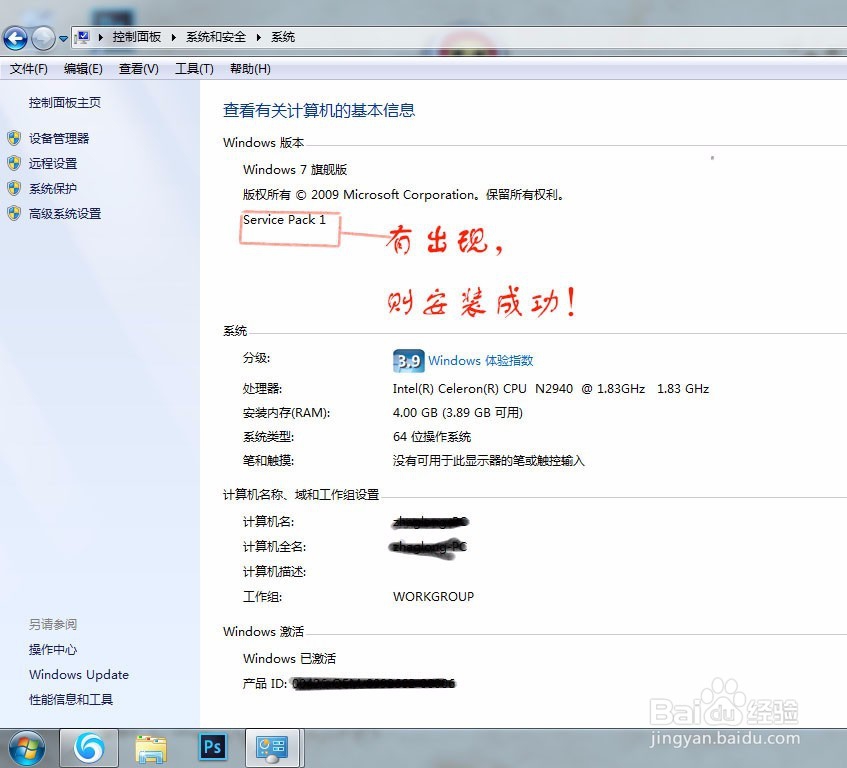
Task: Click shield icon beside 远程设置
Action: point(14,163)
